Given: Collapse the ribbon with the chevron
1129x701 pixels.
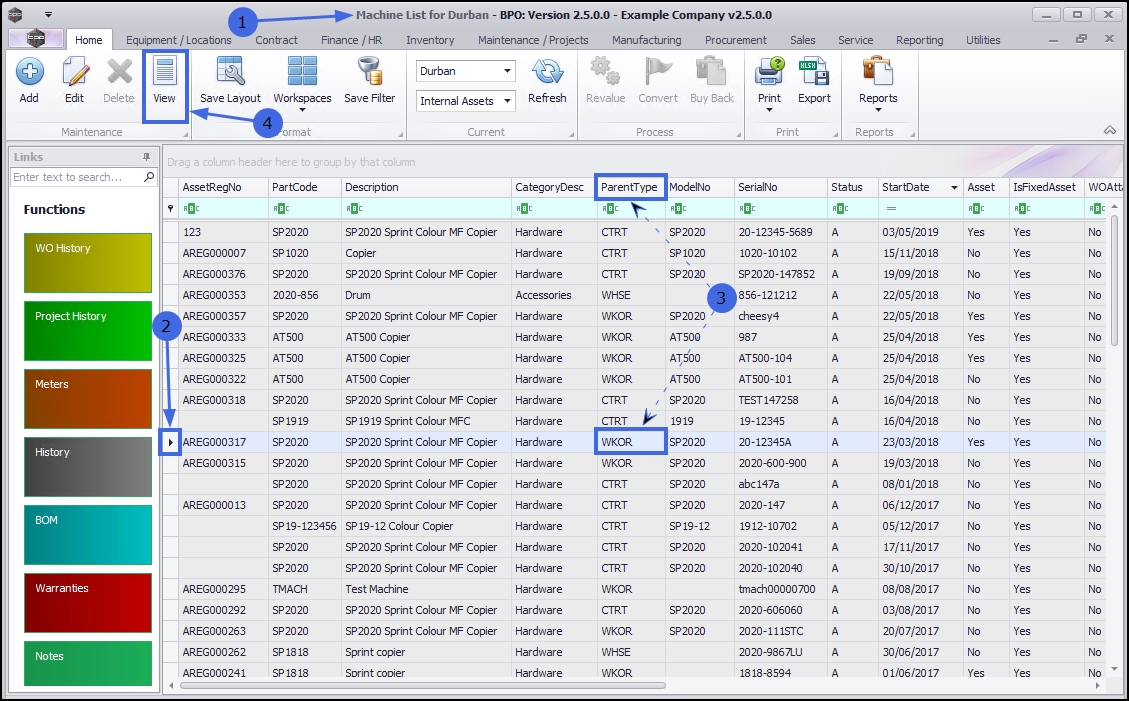Looking at the screenshot, I should (x=1110, y=131).
